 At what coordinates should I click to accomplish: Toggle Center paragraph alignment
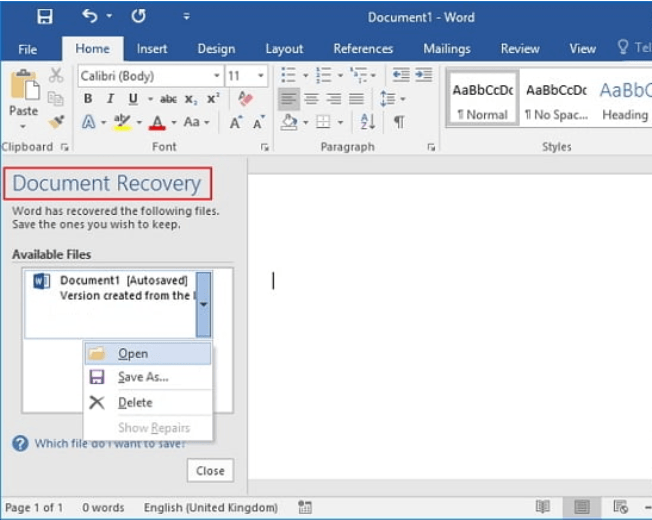(311, 99)
